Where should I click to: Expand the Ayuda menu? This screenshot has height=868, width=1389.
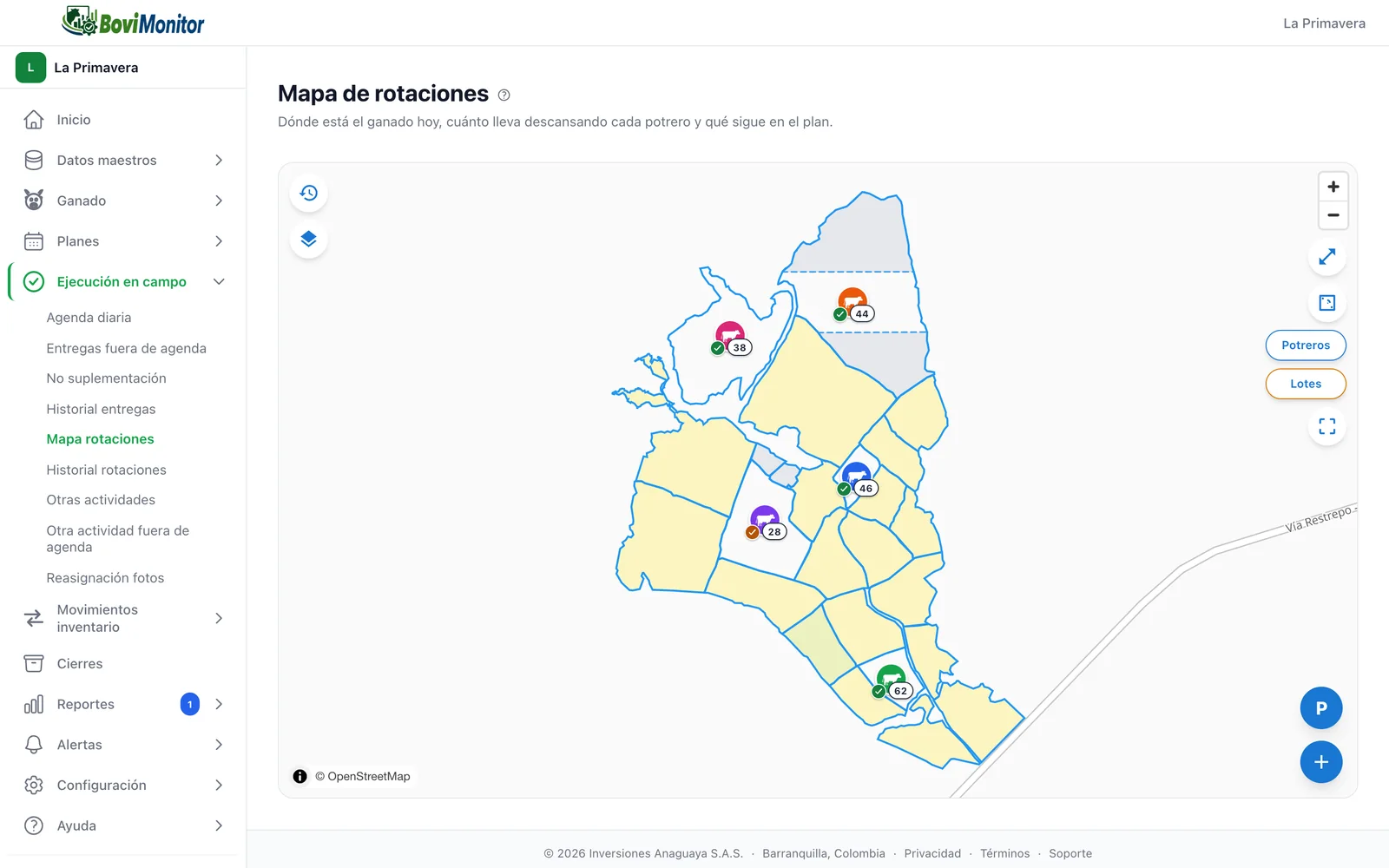click(x=123, y=826)
